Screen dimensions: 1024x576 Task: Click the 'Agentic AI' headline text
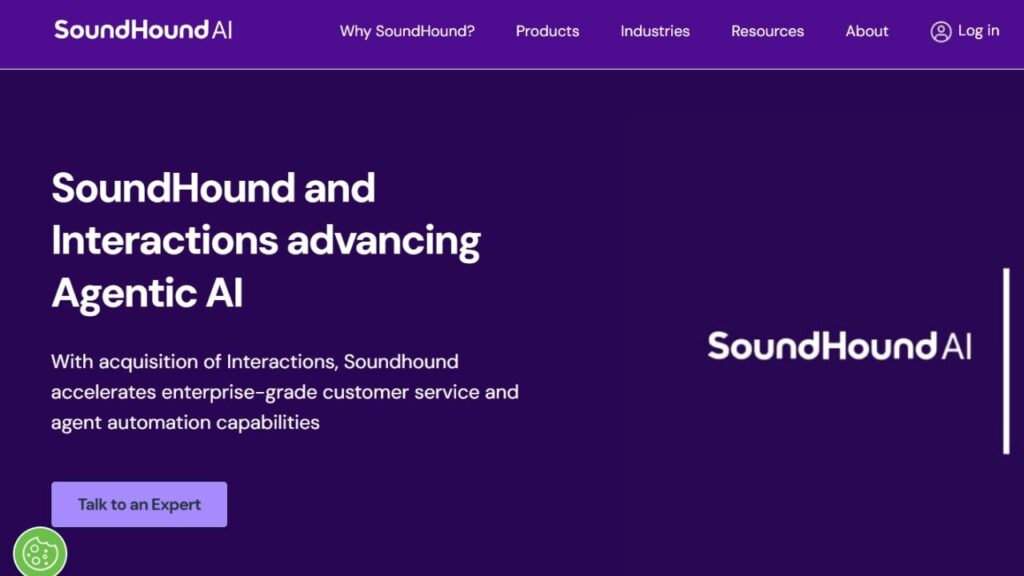pyautogui.click(x=147, y=294)
